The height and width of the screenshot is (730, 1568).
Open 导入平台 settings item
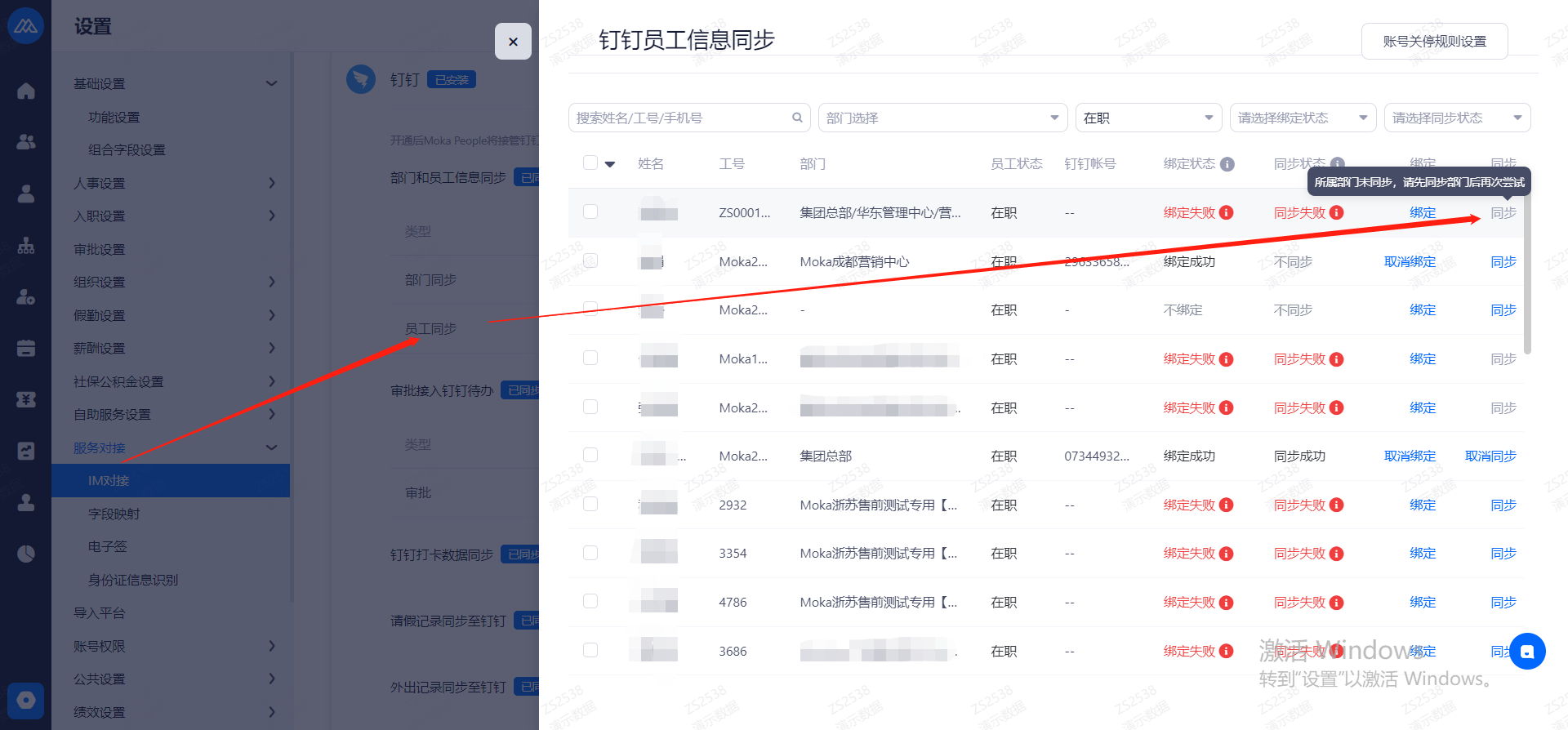click(100, 612)
